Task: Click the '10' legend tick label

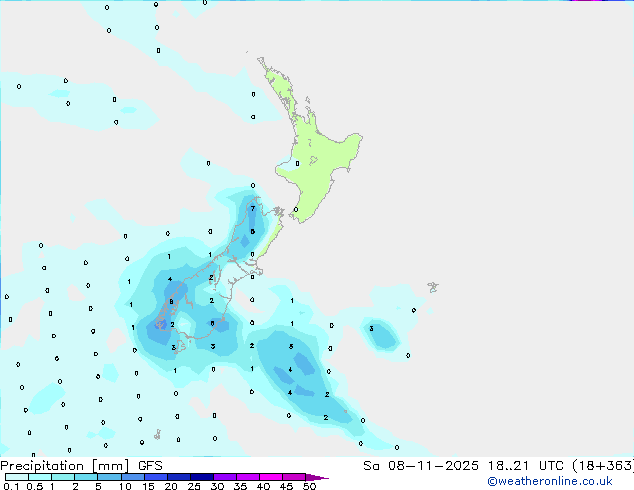Action: tap(125, 486)
